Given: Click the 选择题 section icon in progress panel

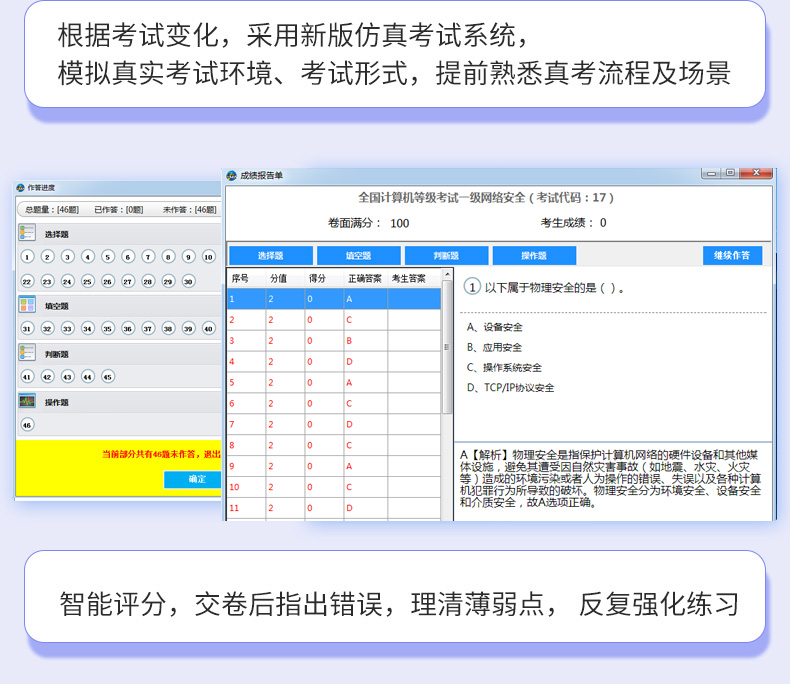Looking at the screenshot, I should point(27,233).
